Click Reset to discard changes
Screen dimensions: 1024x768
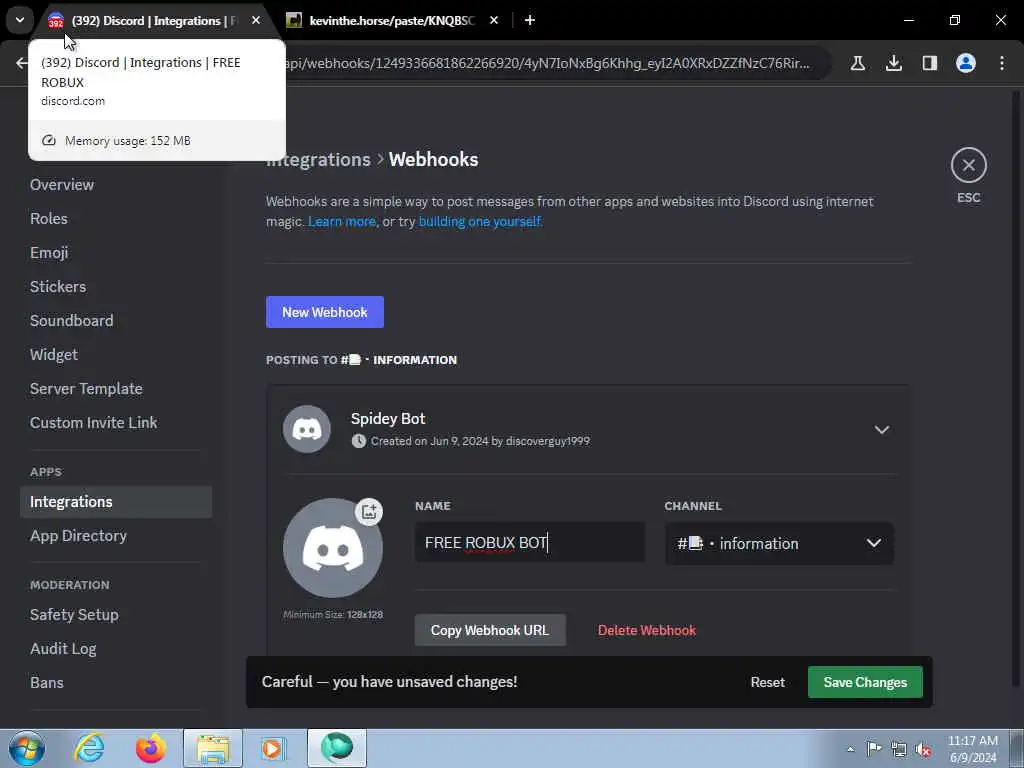coord(767,682)
